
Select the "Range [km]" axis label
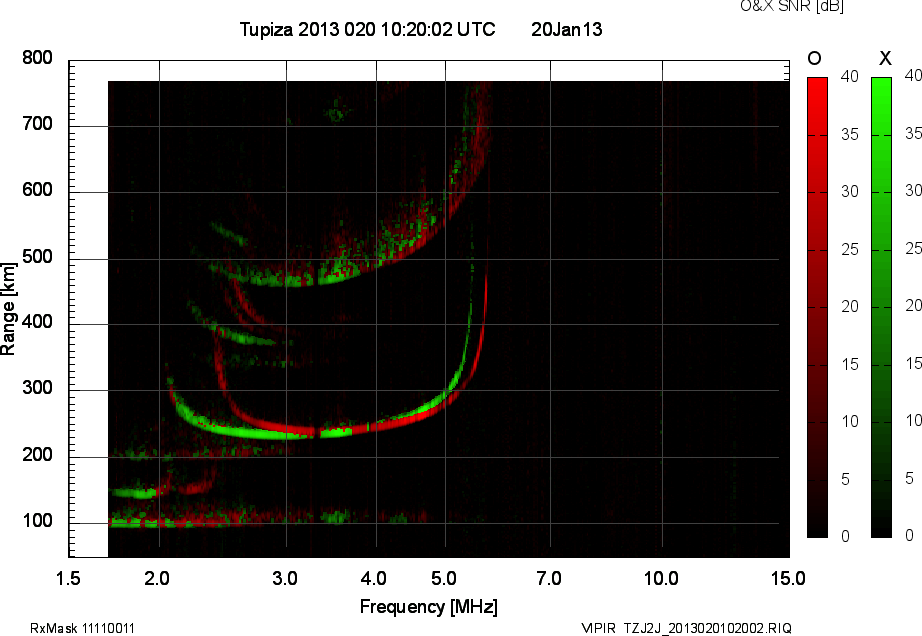[x=8, y=309]
